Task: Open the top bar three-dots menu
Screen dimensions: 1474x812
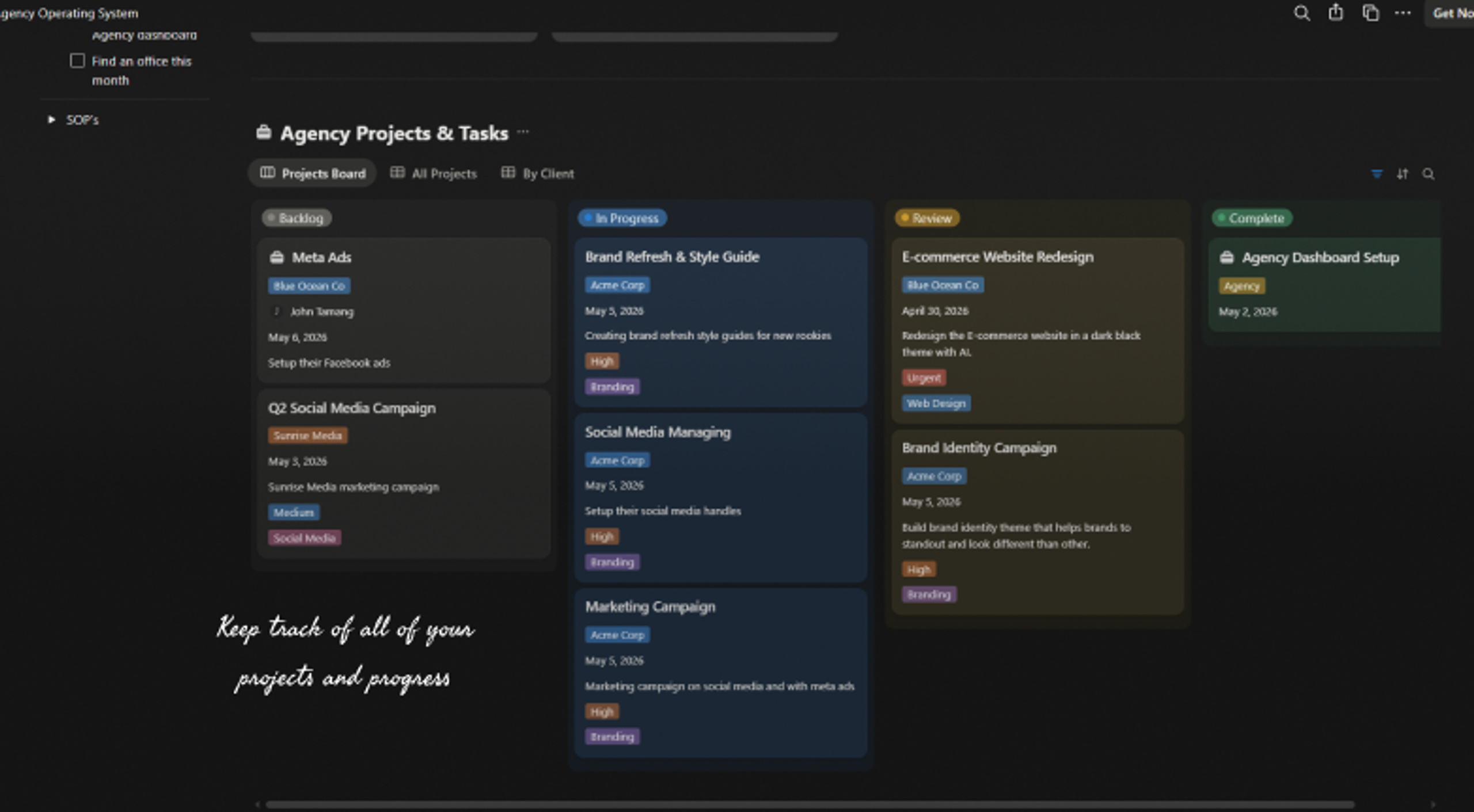Action: (x=1403, y=13)
